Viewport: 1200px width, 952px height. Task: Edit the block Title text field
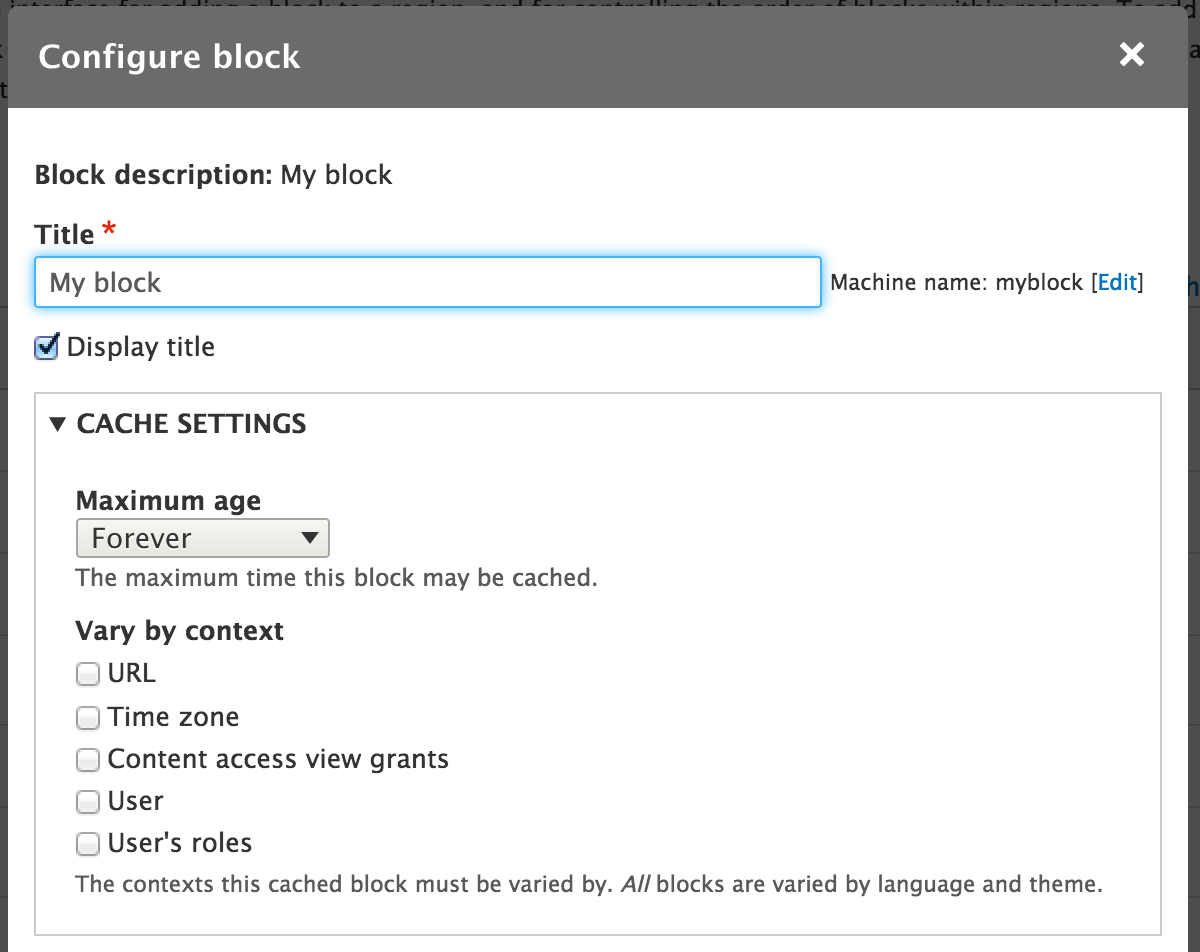427,283
